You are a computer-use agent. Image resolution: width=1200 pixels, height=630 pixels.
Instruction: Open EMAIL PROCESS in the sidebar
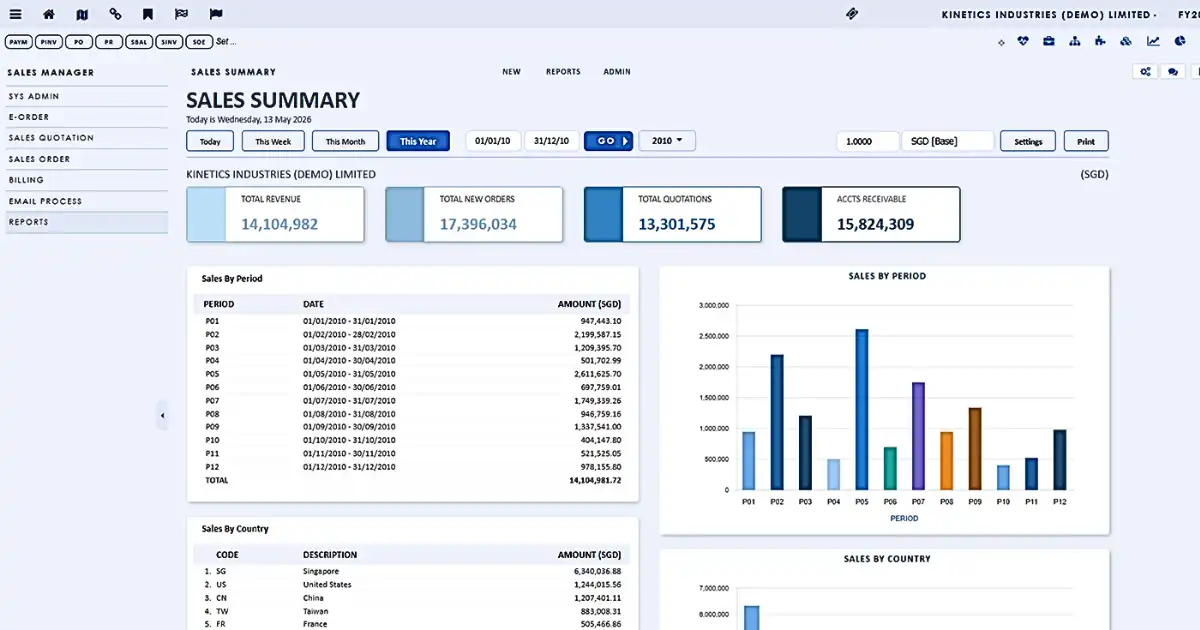[x=86, y=201]
